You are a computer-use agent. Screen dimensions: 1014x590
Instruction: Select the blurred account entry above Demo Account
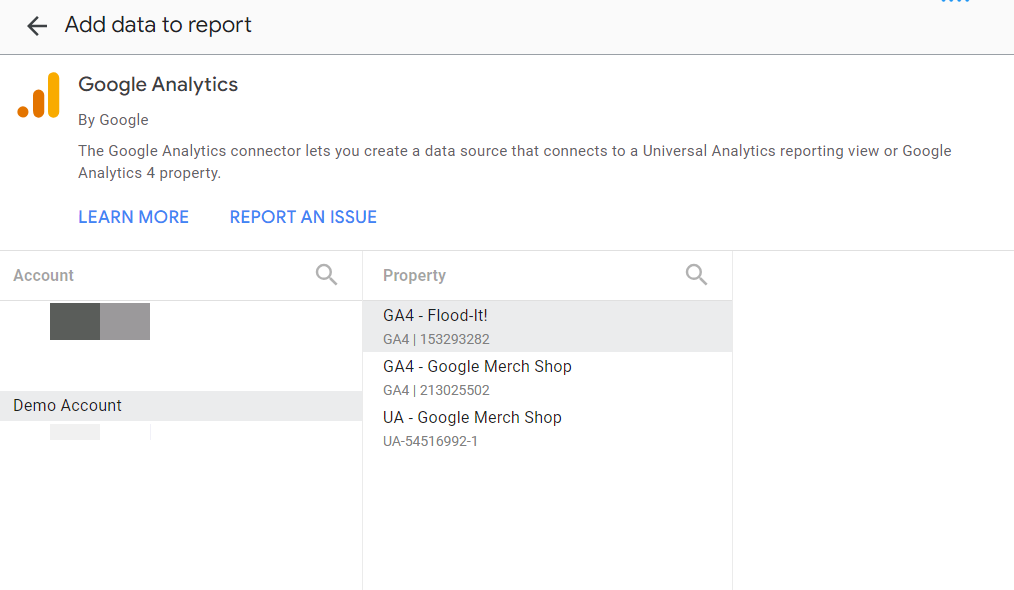click(x=100, y=322)
